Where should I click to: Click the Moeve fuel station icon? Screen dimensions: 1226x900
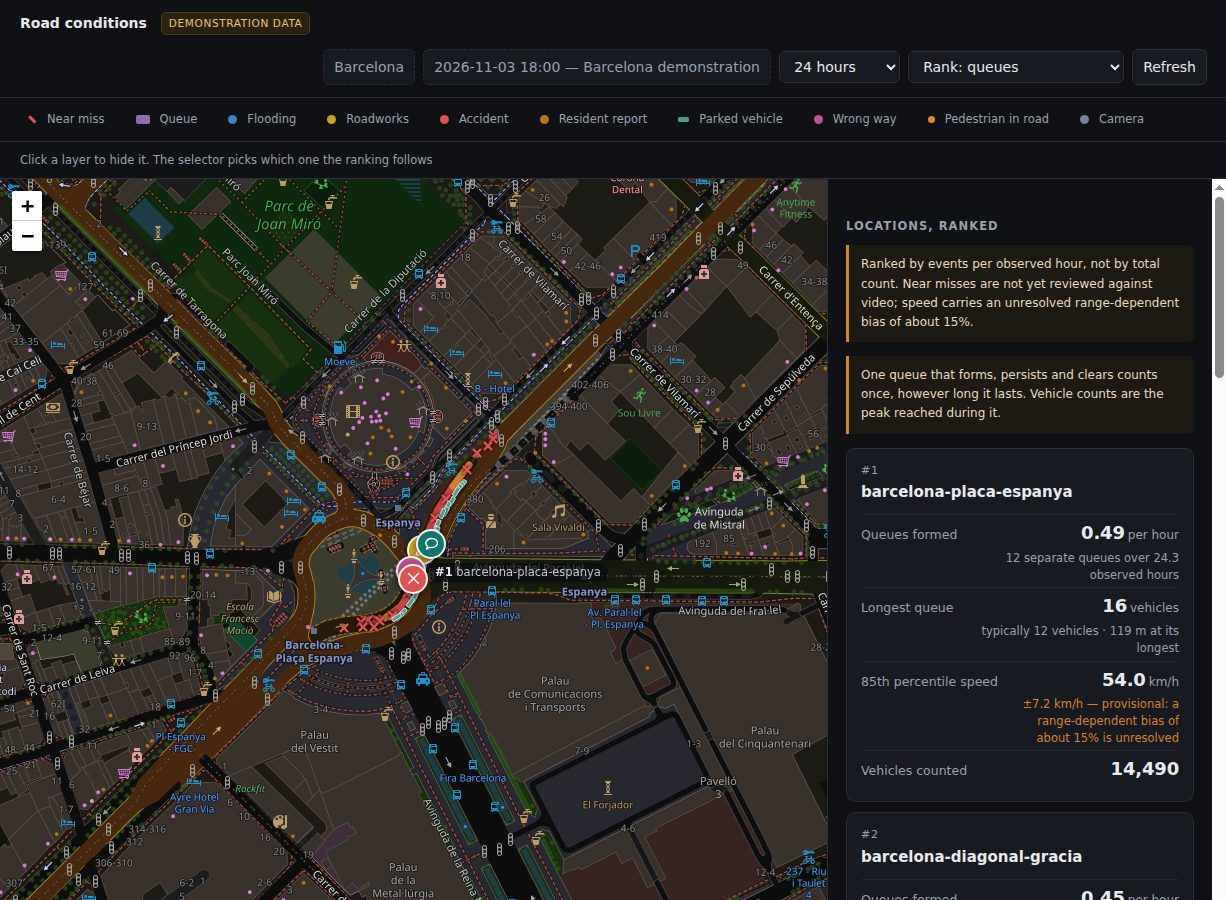pos(340,347)
